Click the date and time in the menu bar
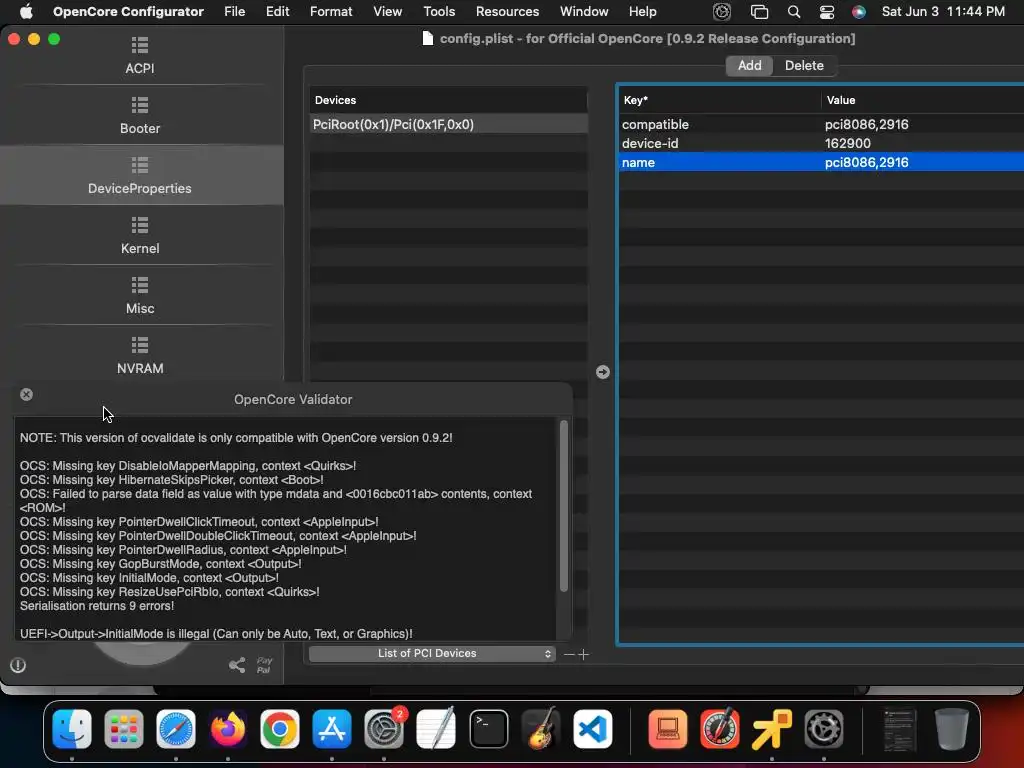The image size is (1024, 768). (x=943, y=11)
